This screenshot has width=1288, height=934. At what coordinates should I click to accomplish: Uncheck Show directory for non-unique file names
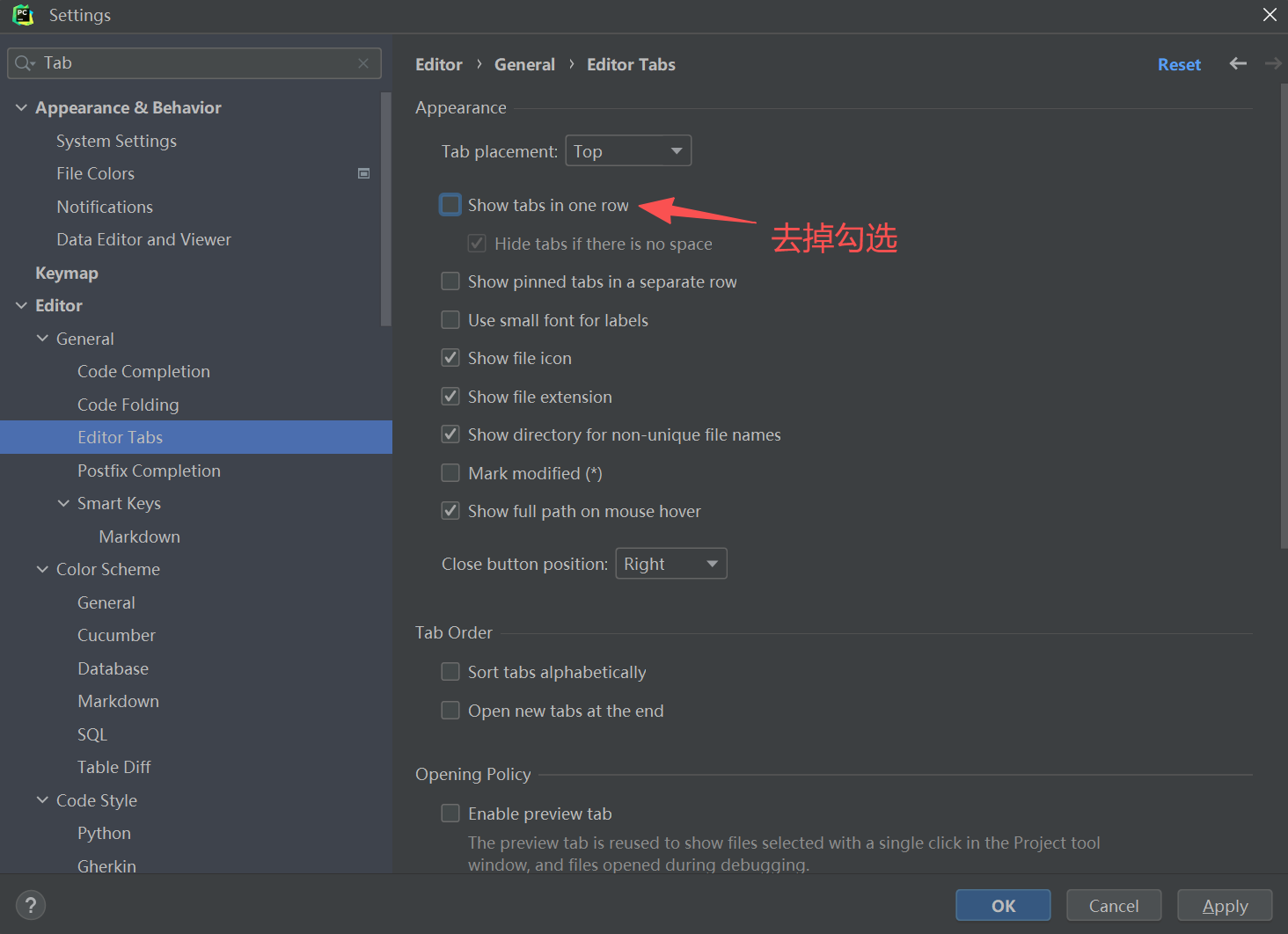coord(450,434)
